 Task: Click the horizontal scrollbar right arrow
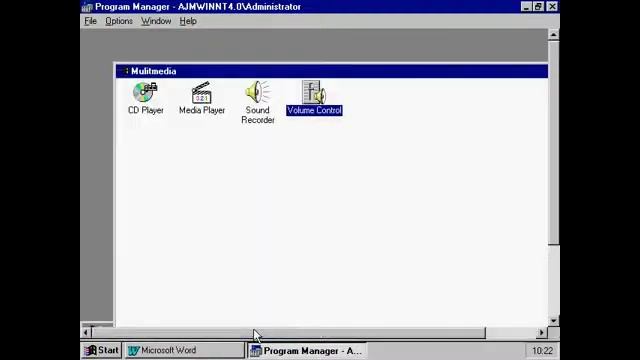(x=542, y=333)
